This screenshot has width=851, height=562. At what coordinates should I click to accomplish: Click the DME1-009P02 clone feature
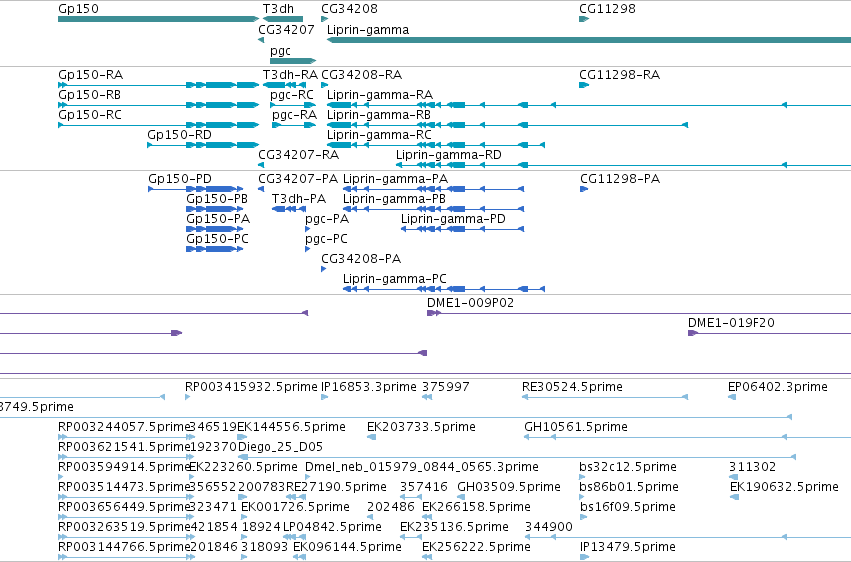tap(639, 313)
